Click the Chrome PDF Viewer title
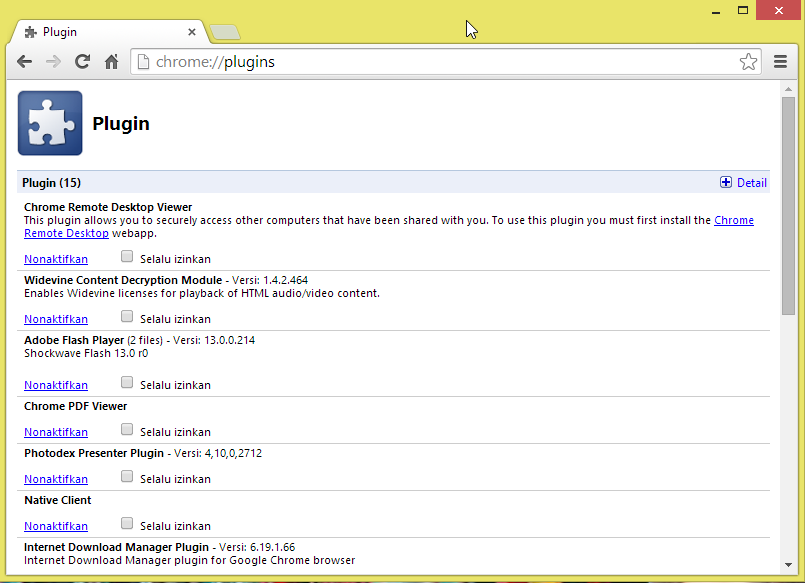805x583 pixels. (75, 406)
